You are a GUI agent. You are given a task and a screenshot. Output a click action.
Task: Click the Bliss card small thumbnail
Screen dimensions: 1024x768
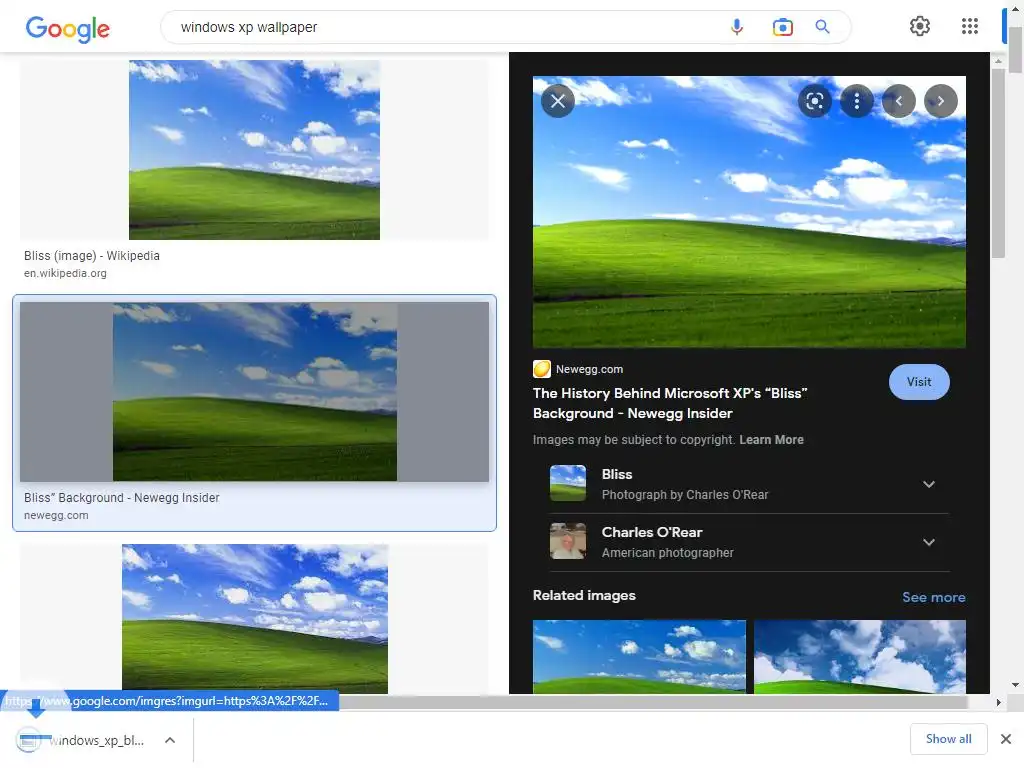pos(568,483)
